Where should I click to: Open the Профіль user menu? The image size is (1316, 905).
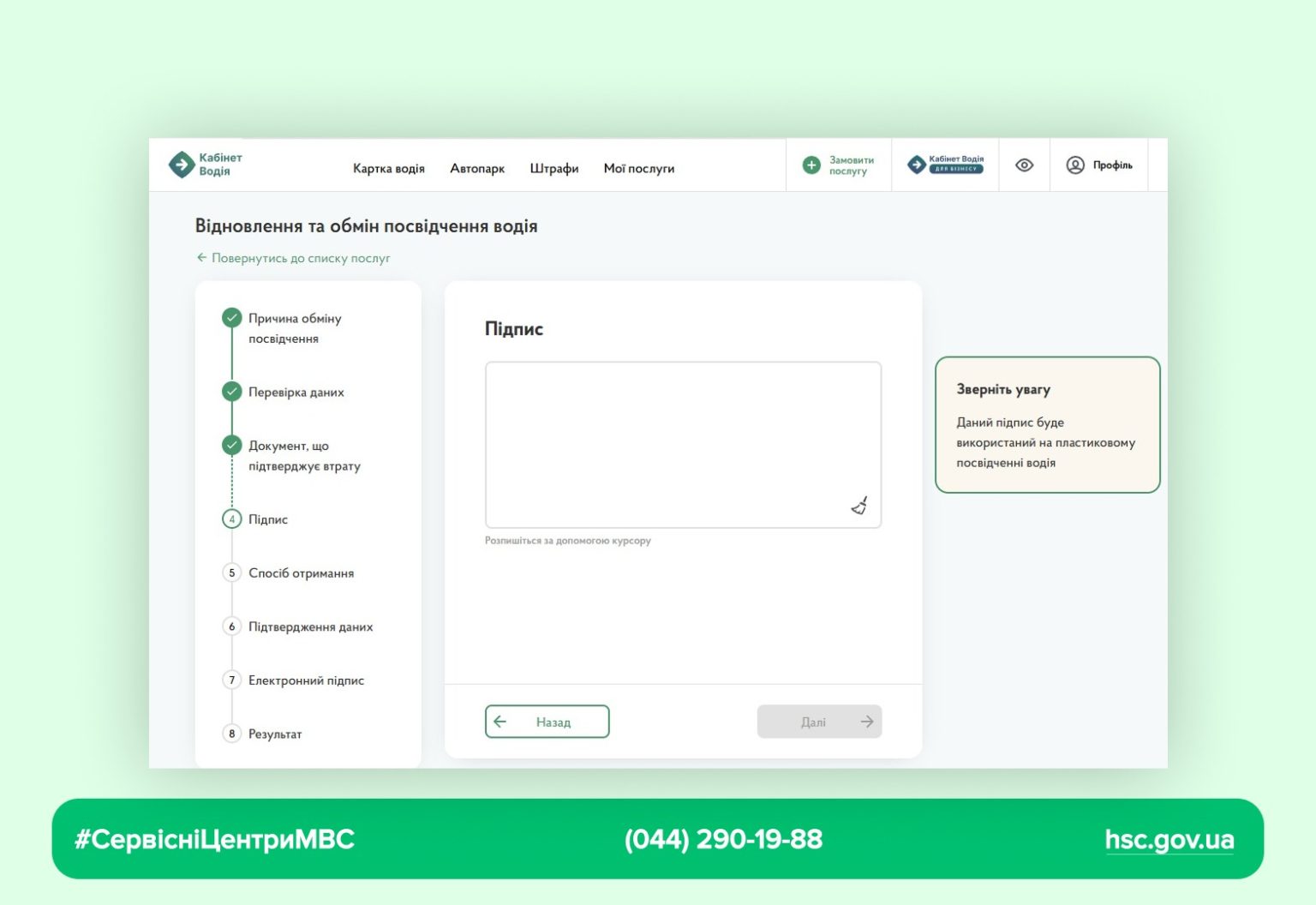[1099, 165]
